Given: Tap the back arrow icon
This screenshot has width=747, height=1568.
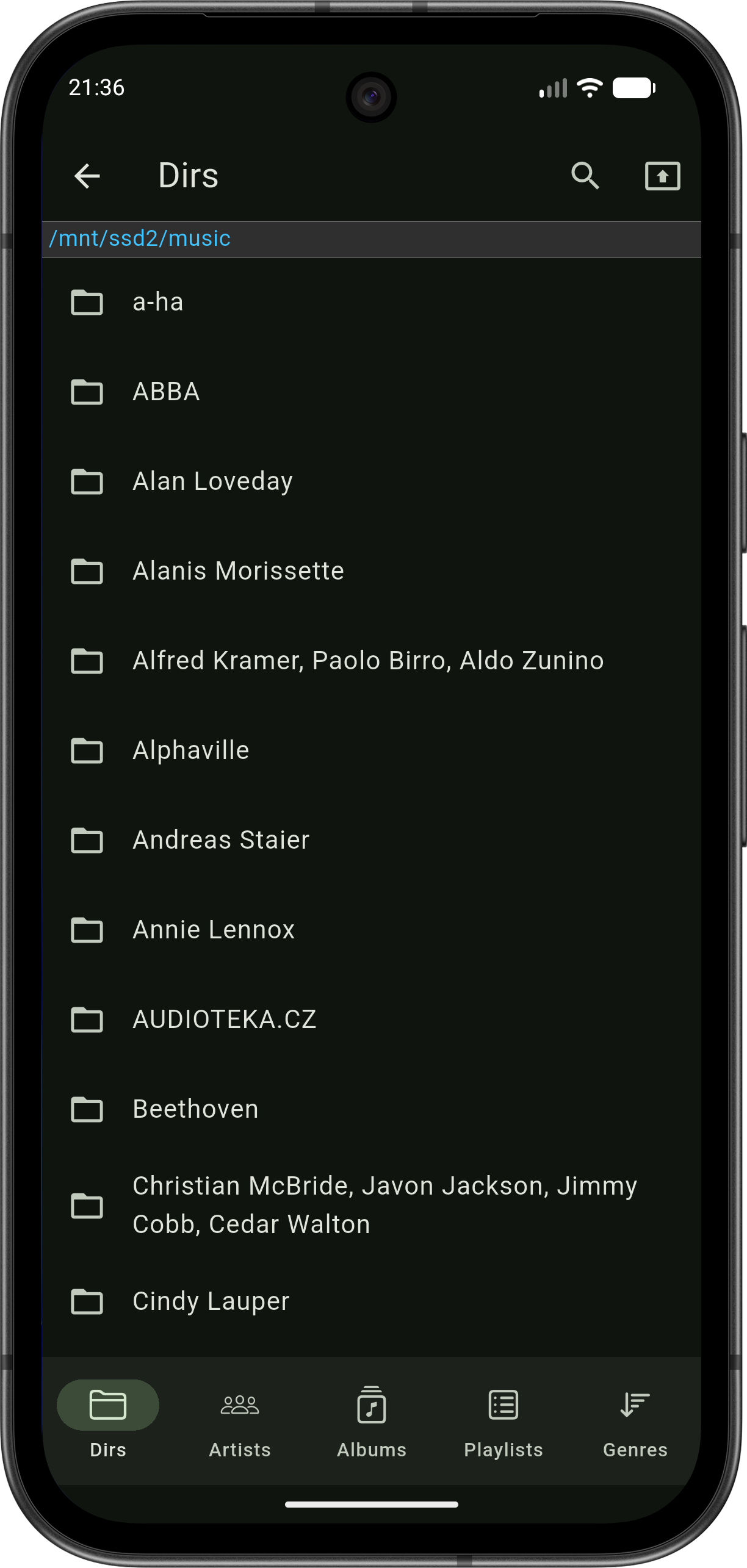Looking at the screenshot, I should pyautogui.click(x=87, y=176).
